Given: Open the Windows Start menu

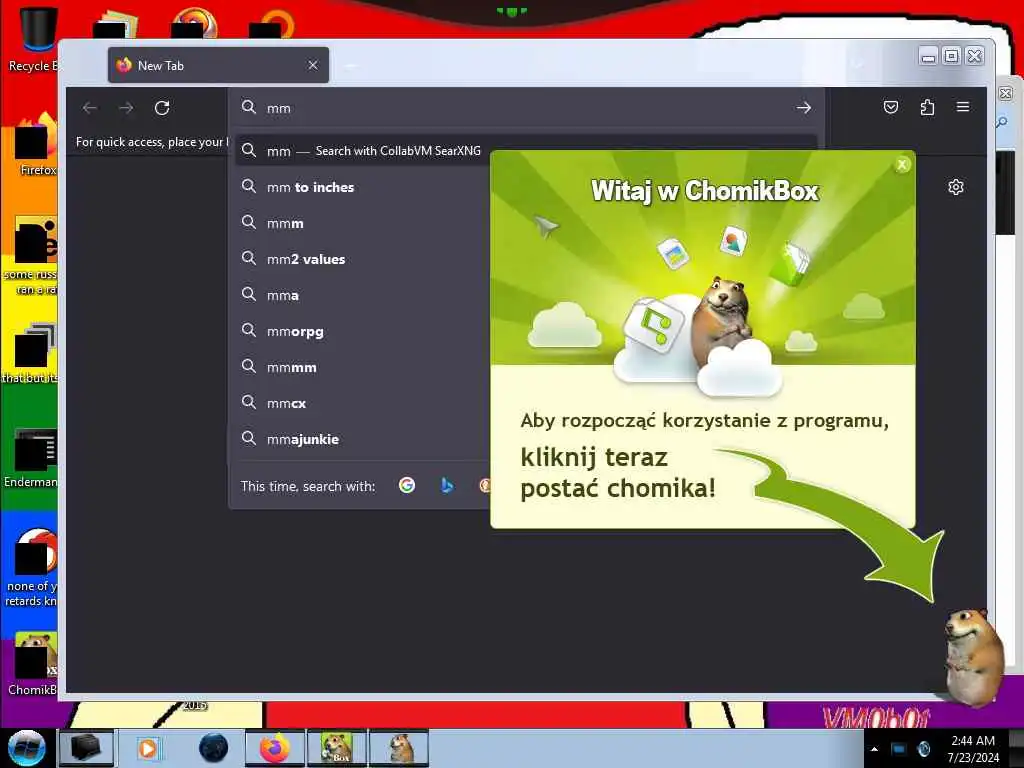Looking at the screenshot, I should (x=26, y=748).
